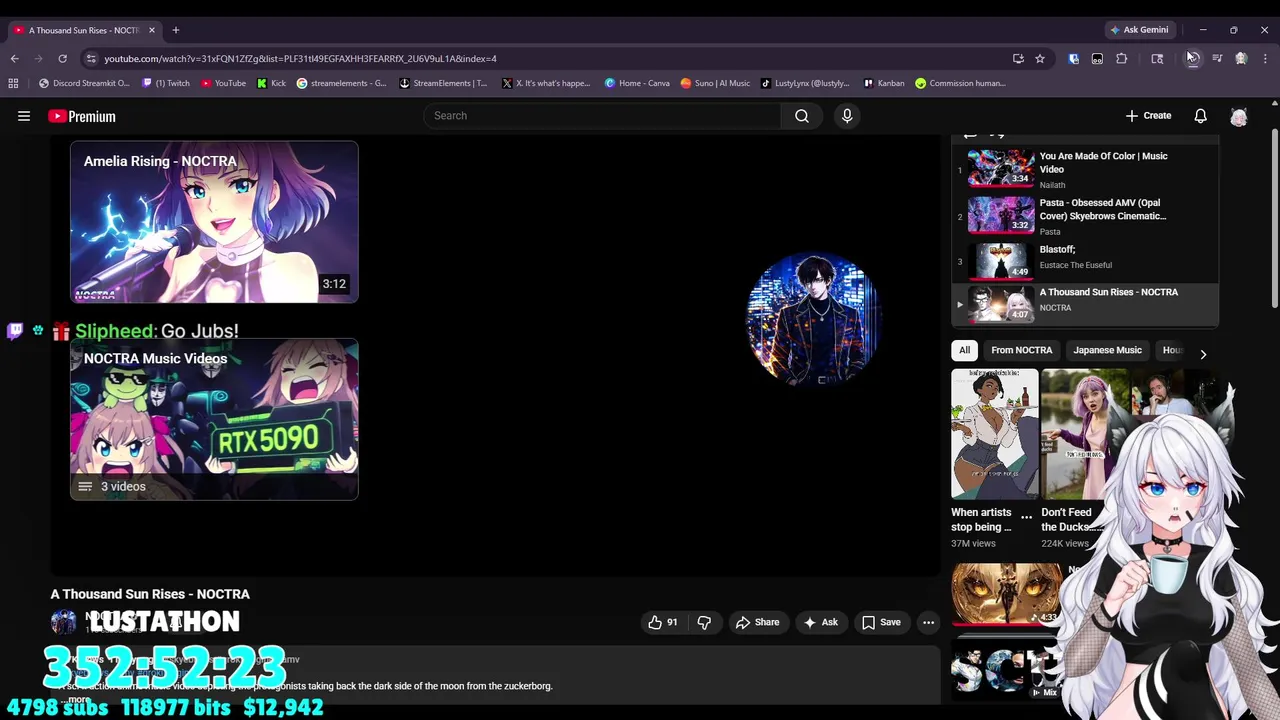1280x720 pixels.
Task: Select the 'All' filter chip
Action: [964, 350]
